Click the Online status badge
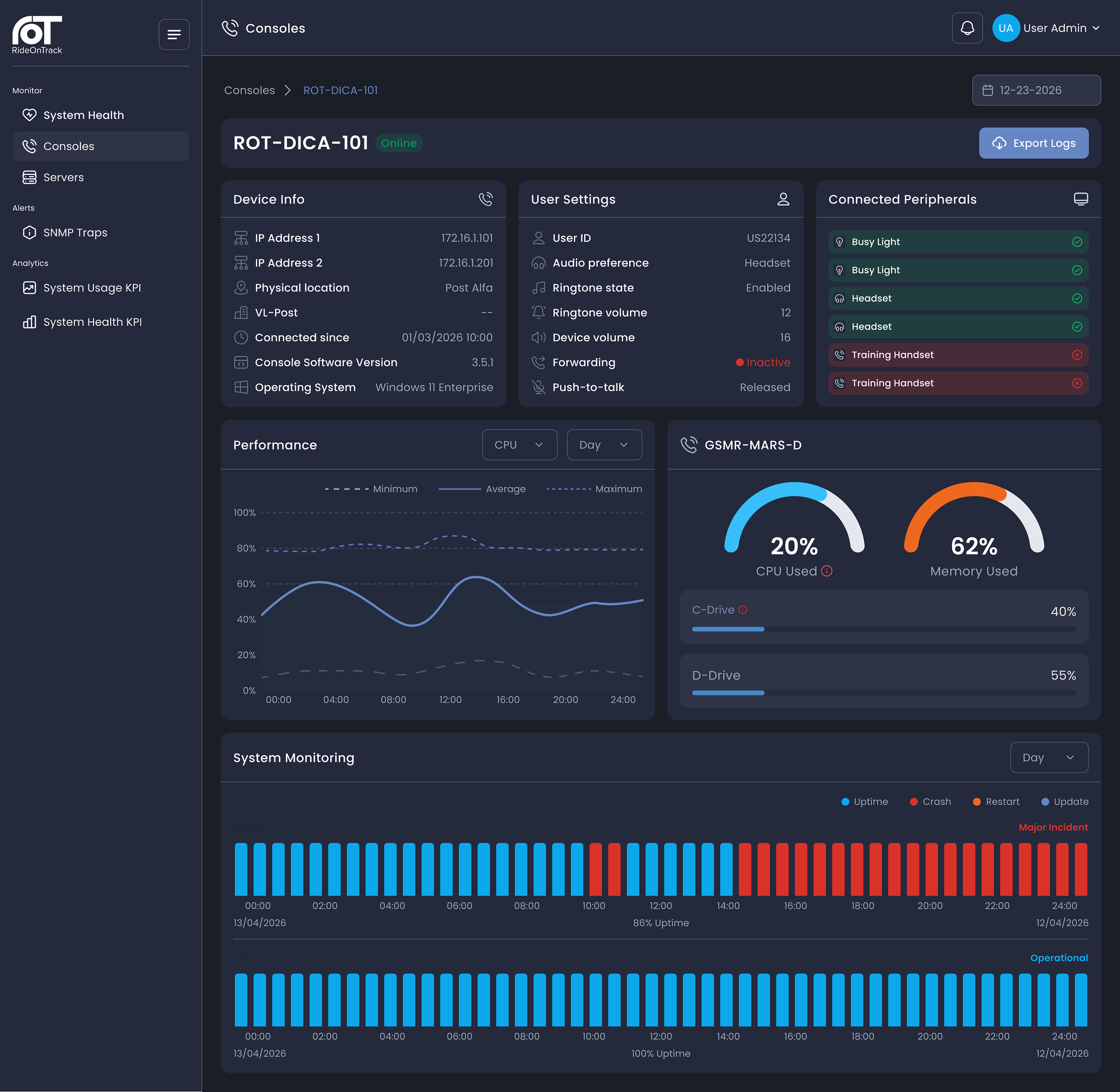The height and width of the screenshot is (1092, 1120). (399, 143)
